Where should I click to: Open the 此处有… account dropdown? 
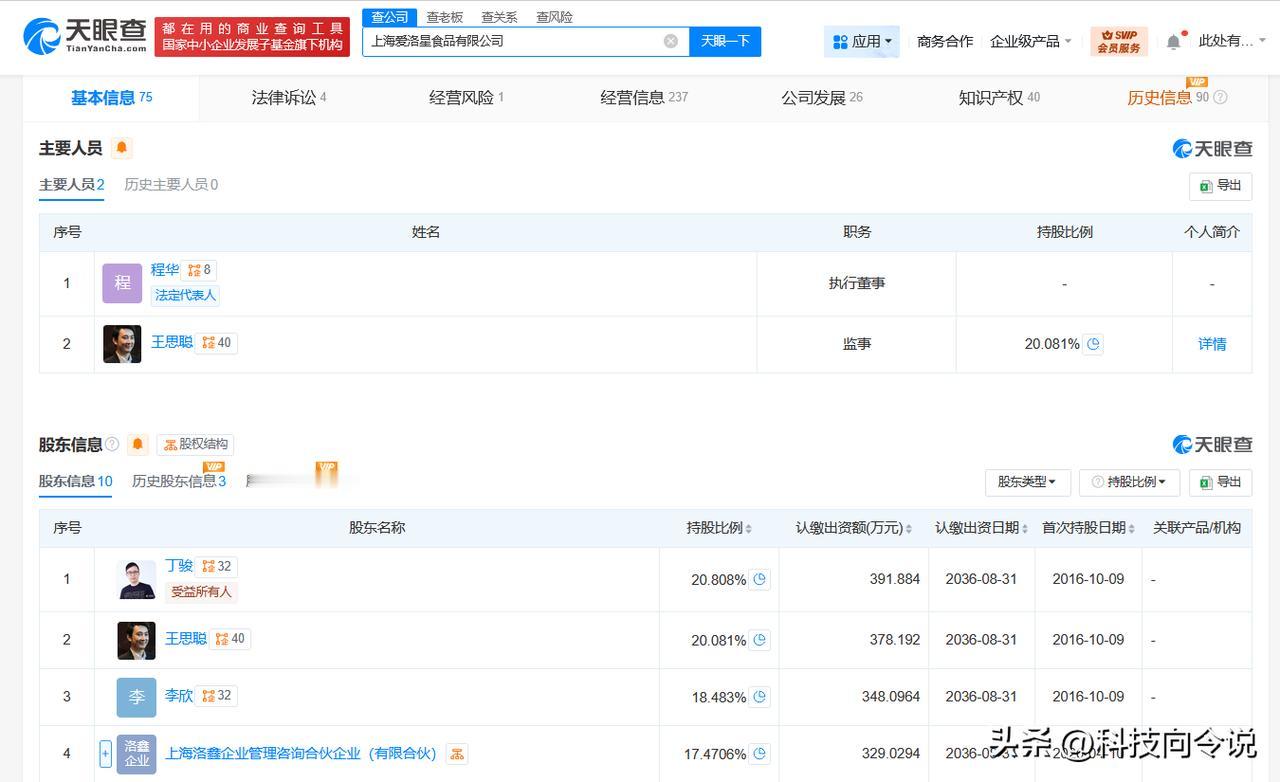(1232, 41)
